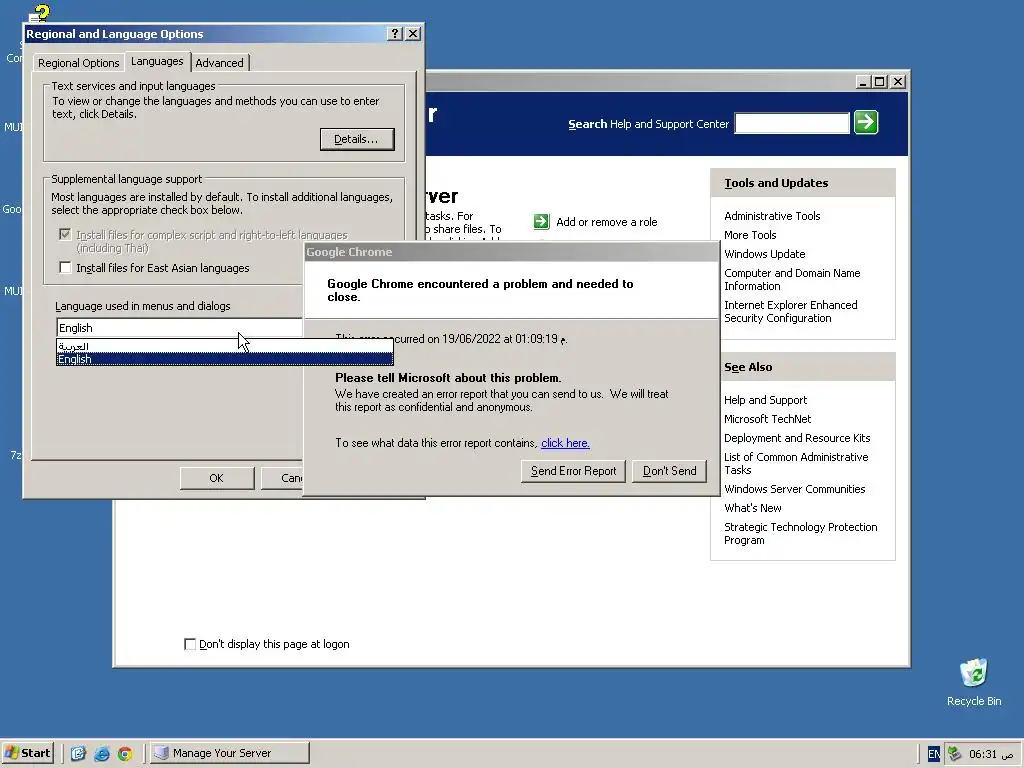Click the Show Desktop quick launch icon

[78, 754]
